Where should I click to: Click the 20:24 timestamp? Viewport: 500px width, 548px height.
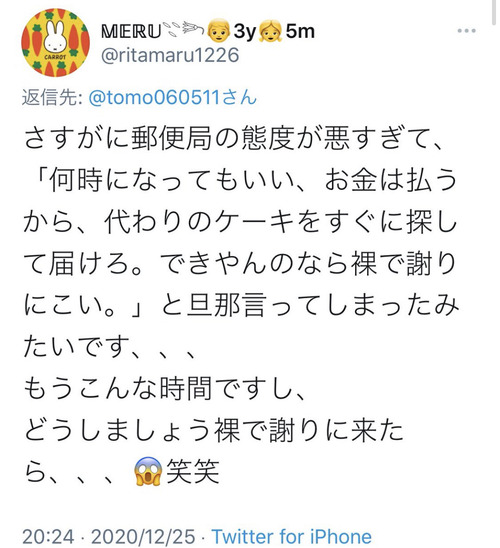(x=48, y=536)
